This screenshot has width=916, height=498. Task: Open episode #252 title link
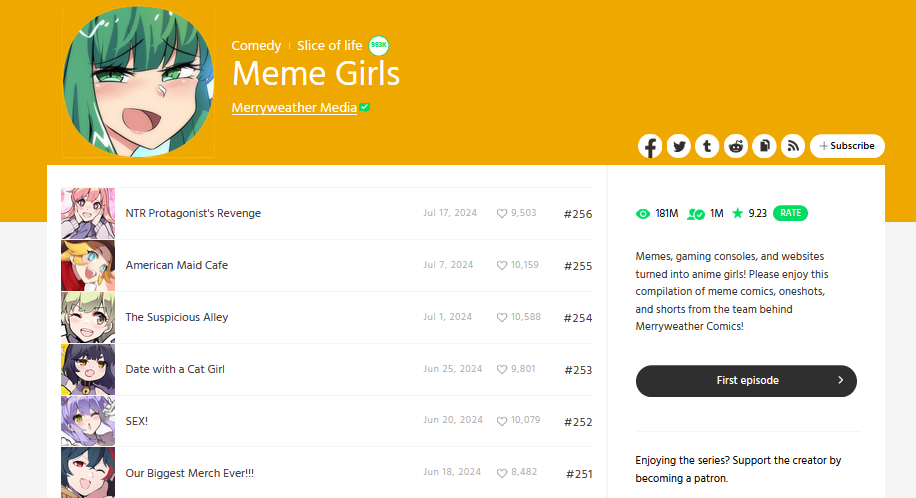(x=137, y=421)
